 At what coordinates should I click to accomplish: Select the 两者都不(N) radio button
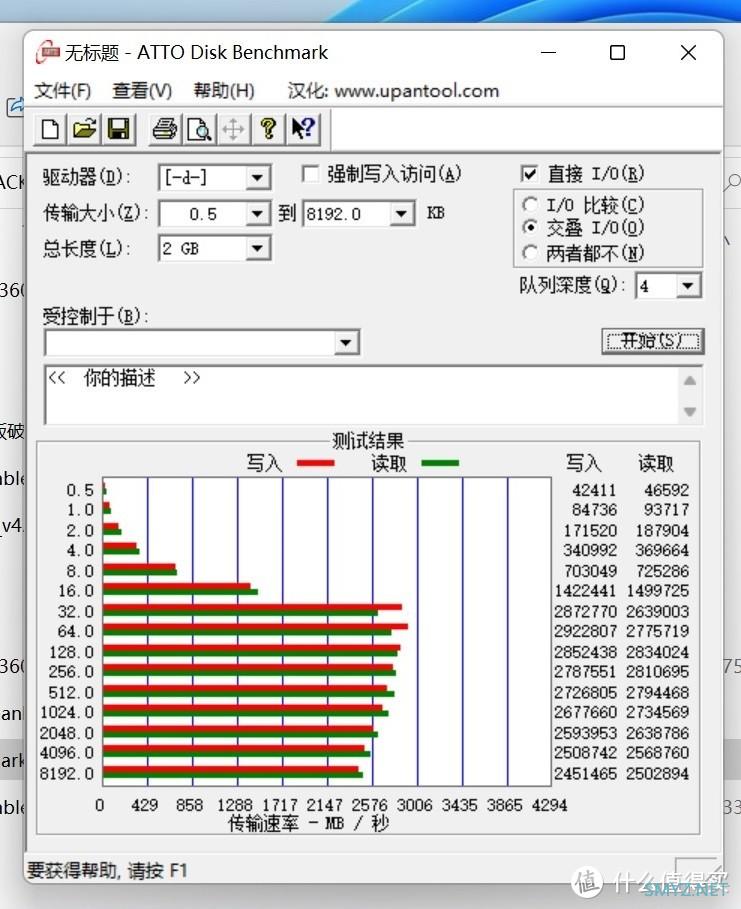point(529,253)
